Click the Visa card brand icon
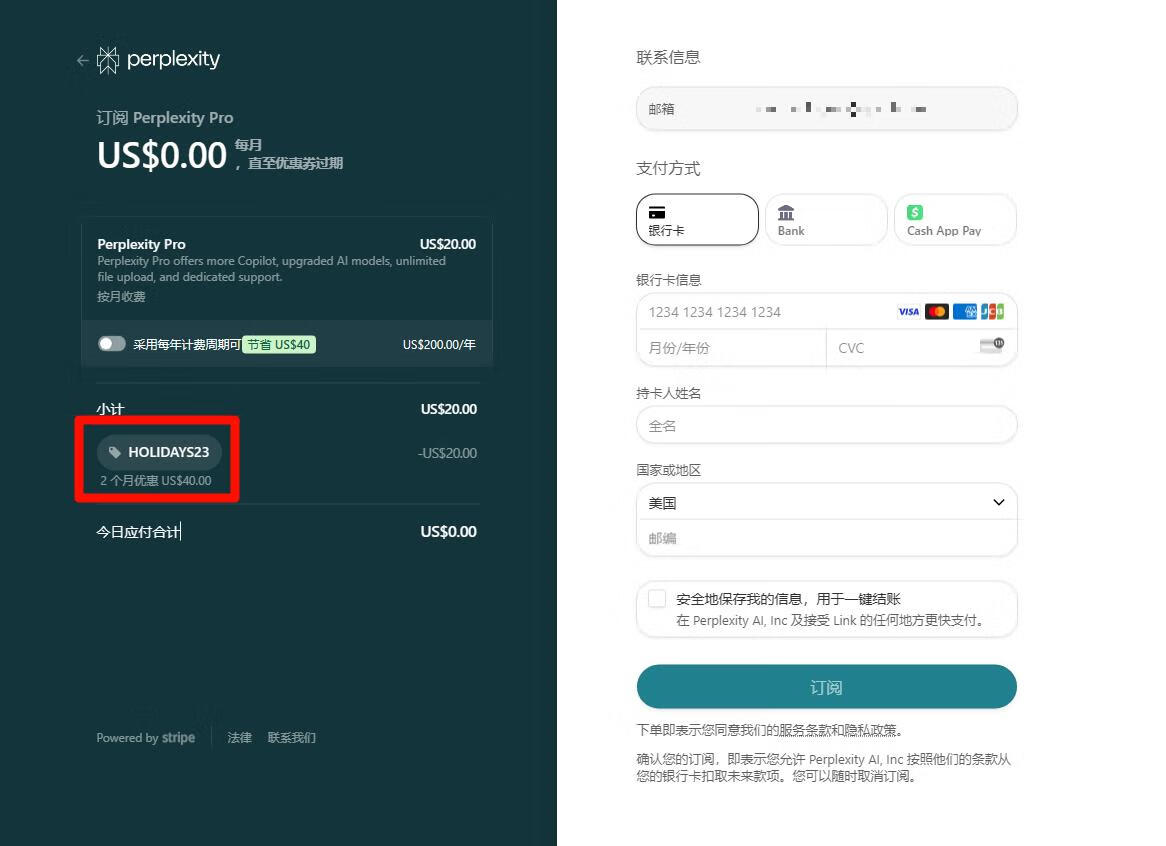Image resolution: width=1166 pixels, height=846 pixels. [909, 311]
